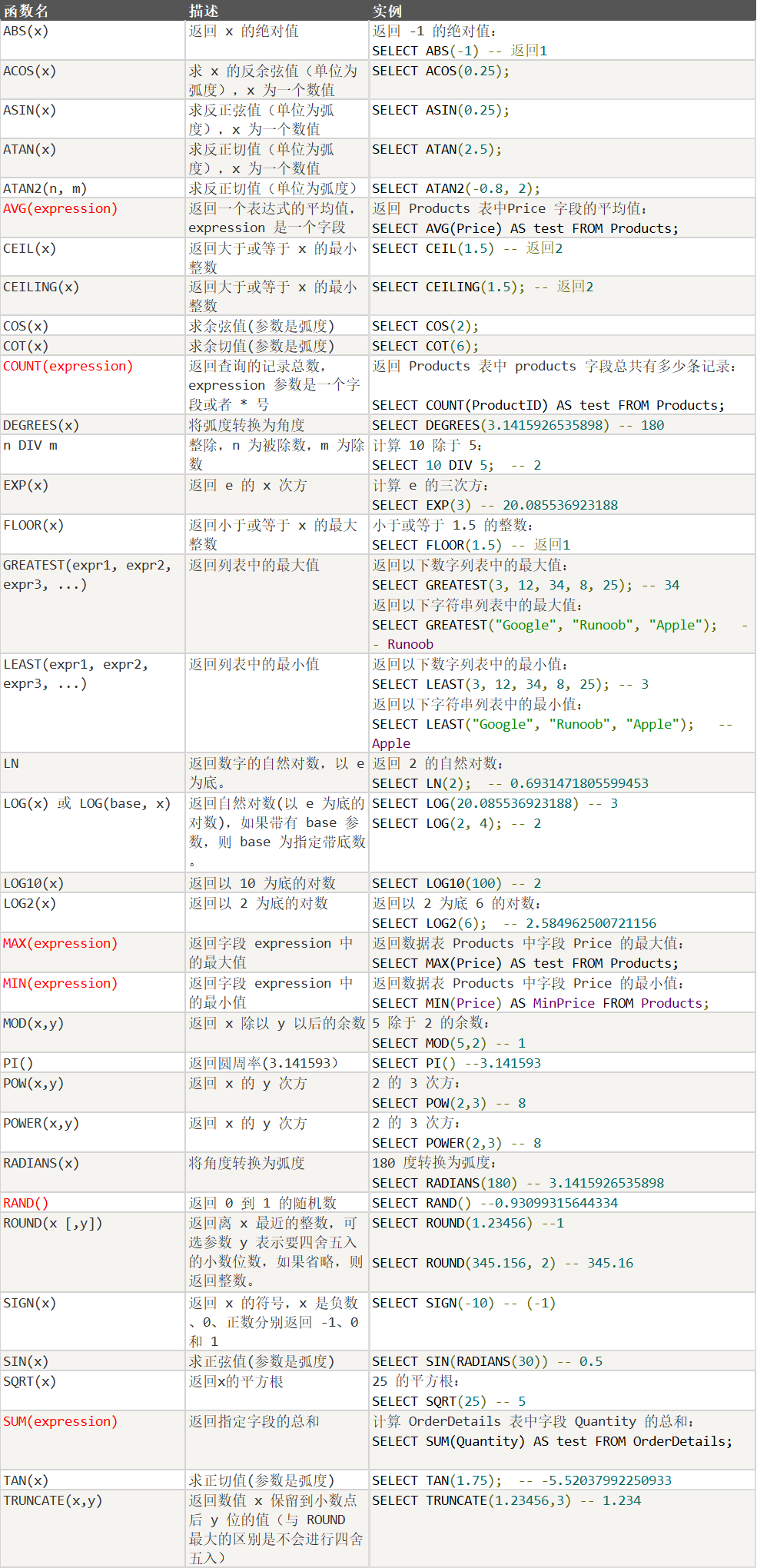Click the red SUM(expression) function link

pos(60,1422)
